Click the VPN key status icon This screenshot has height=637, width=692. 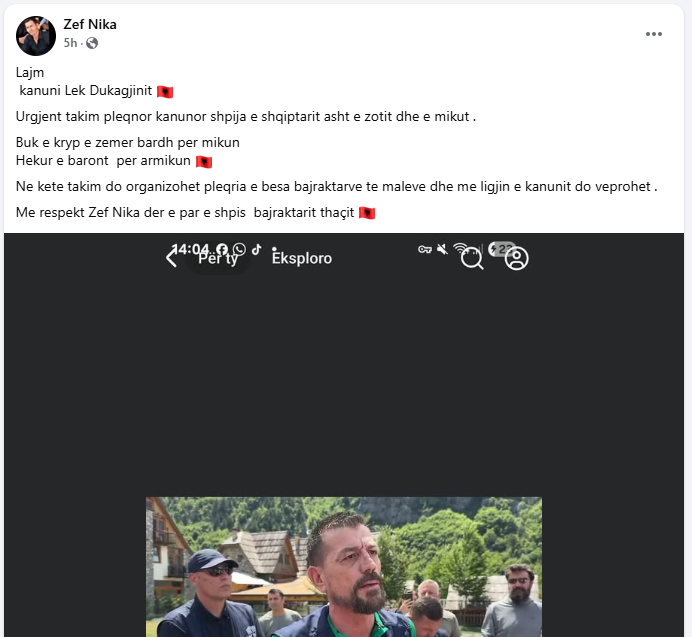(x=425, y=250)
